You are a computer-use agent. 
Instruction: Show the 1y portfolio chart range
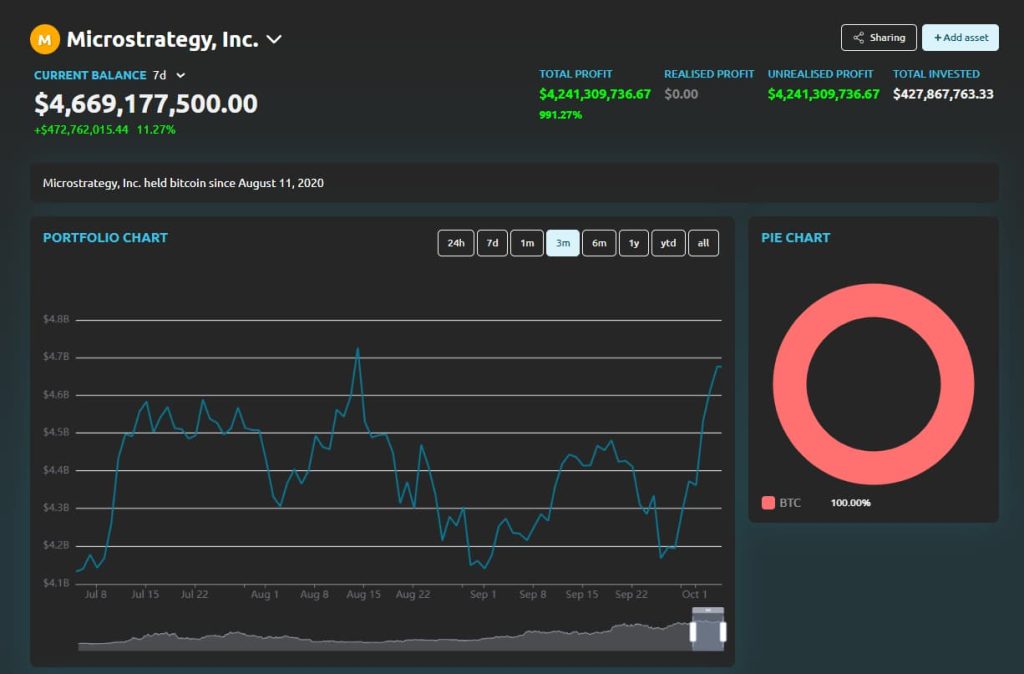pos(633,243)
